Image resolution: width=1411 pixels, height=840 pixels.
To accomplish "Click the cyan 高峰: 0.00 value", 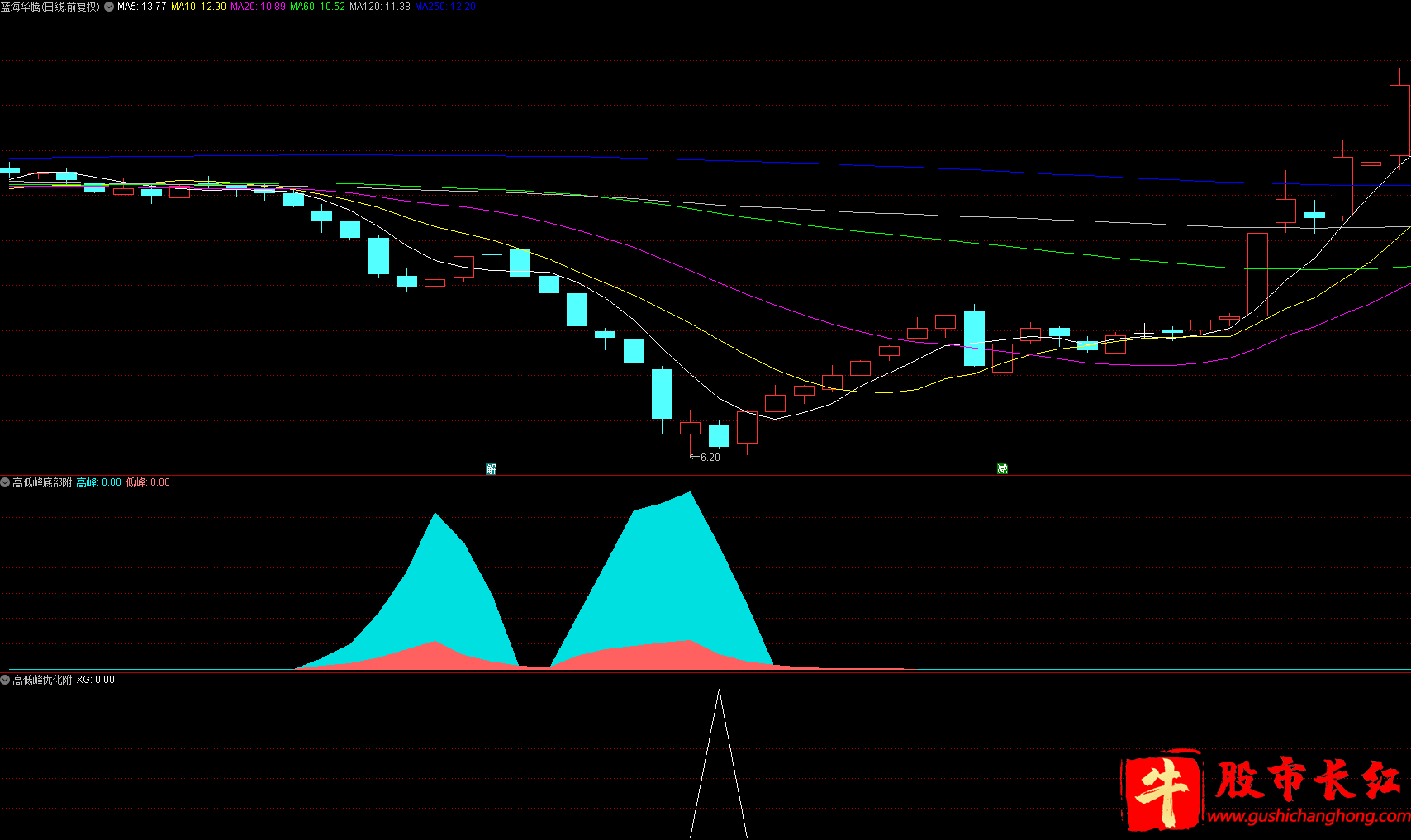I will pyautogui.click(x=99, y=482).
